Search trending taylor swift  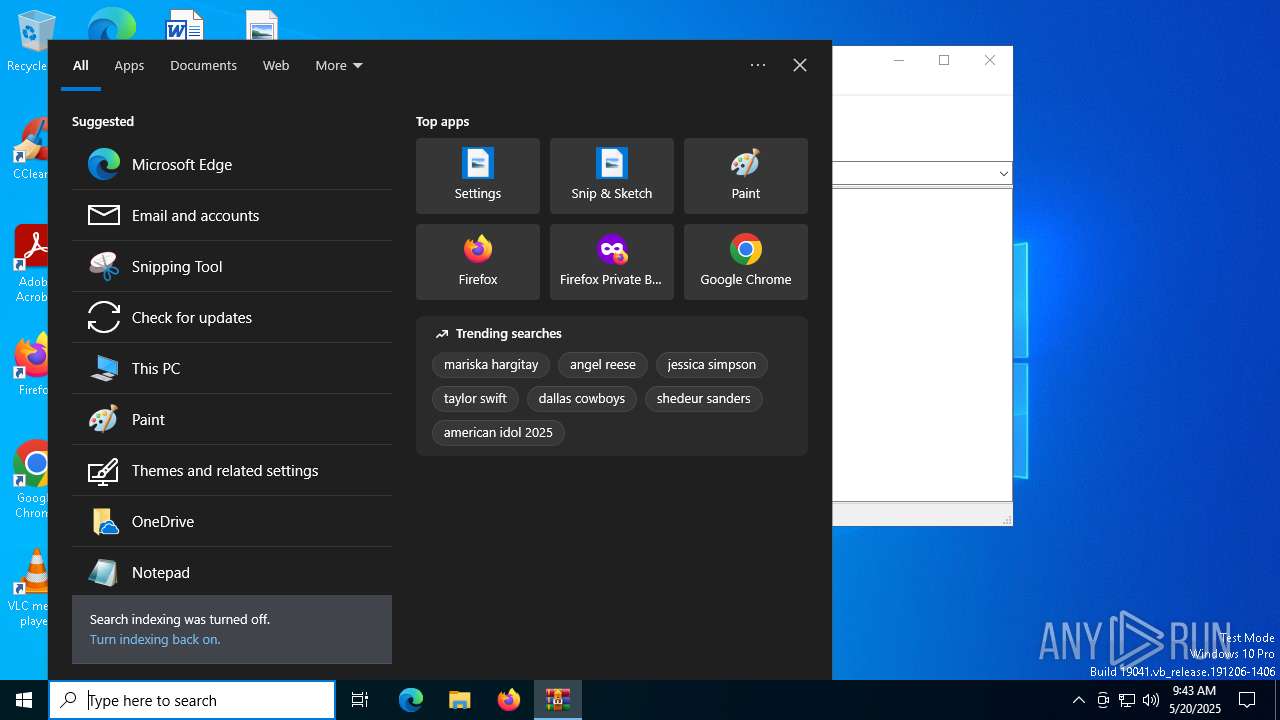(x=475, y=399)
